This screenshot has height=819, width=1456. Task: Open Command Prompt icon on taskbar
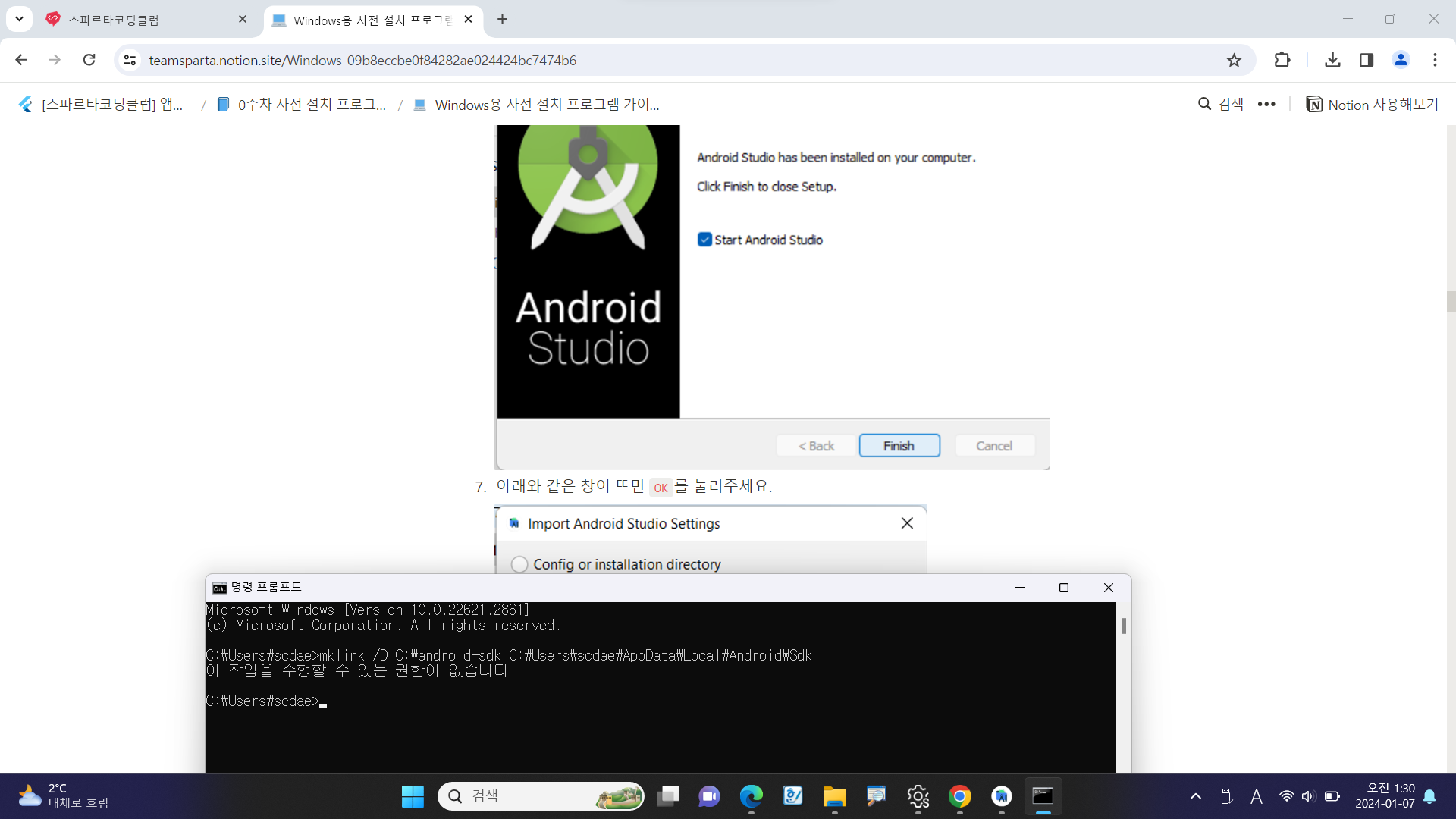pos(1043,796)
